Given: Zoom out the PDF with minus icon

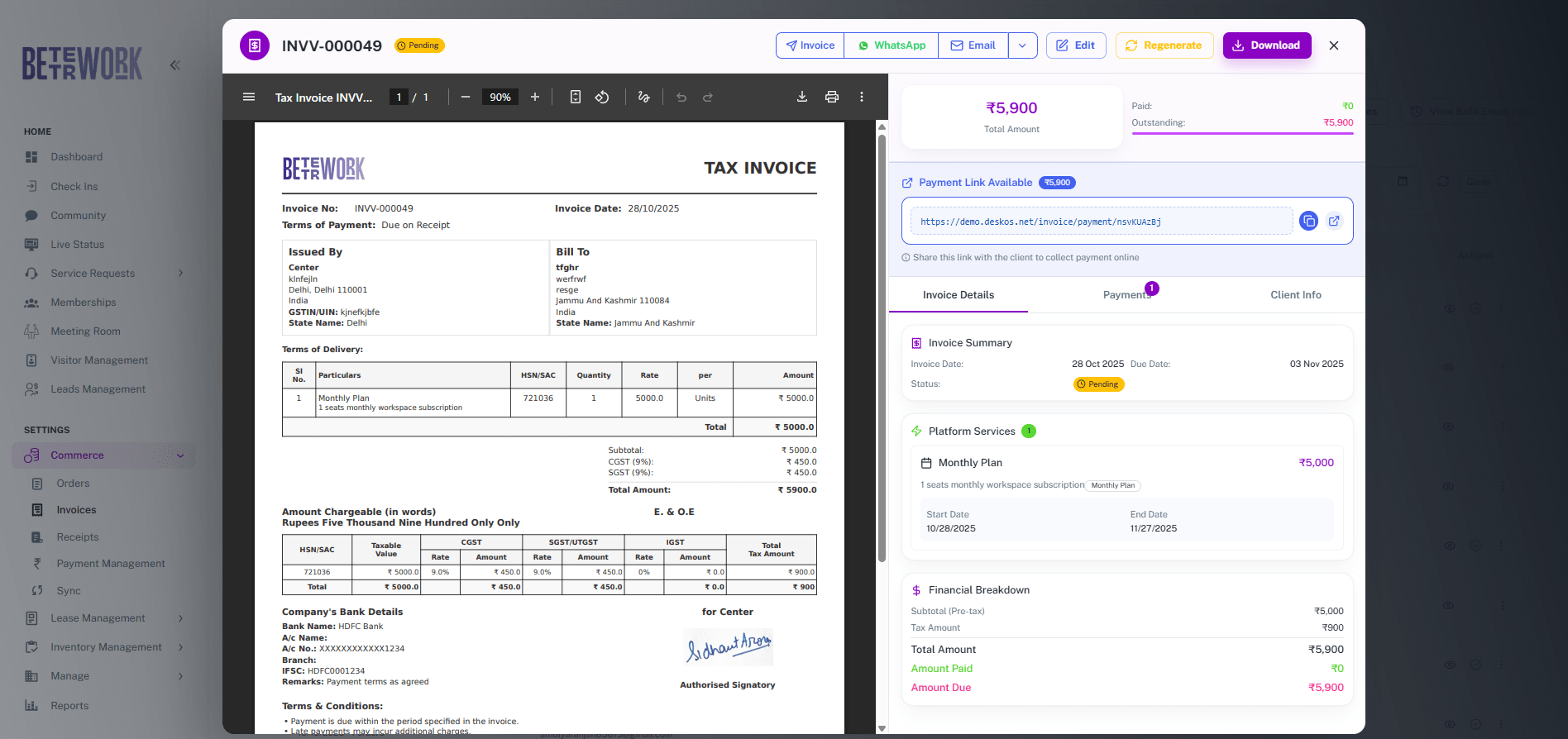Looking at the screenshot, I should tap(466, 97).
